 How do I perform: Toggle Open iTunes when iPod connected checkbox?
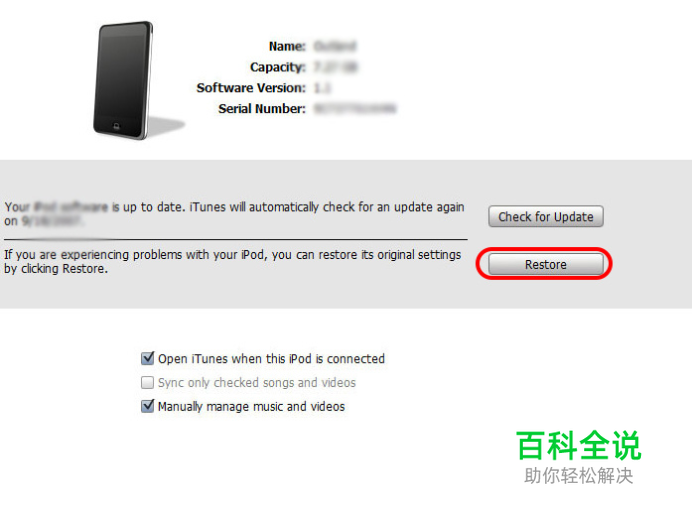coord(147,358)
